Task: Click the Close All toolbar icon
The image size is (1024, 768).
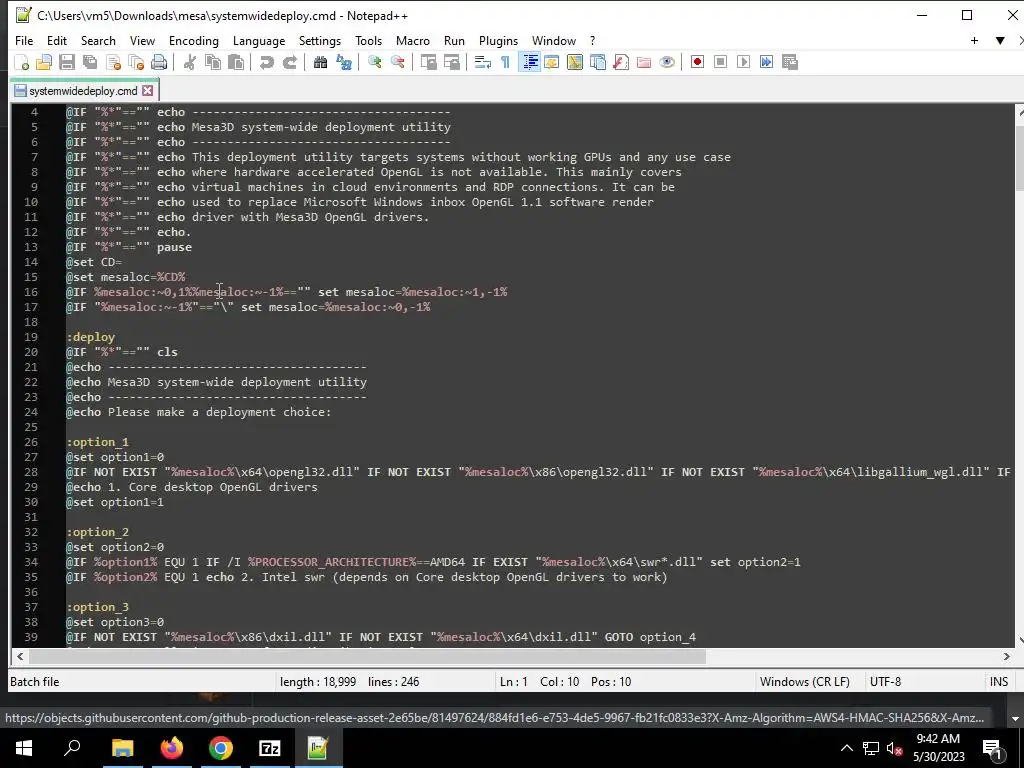Action: [136, 62]
